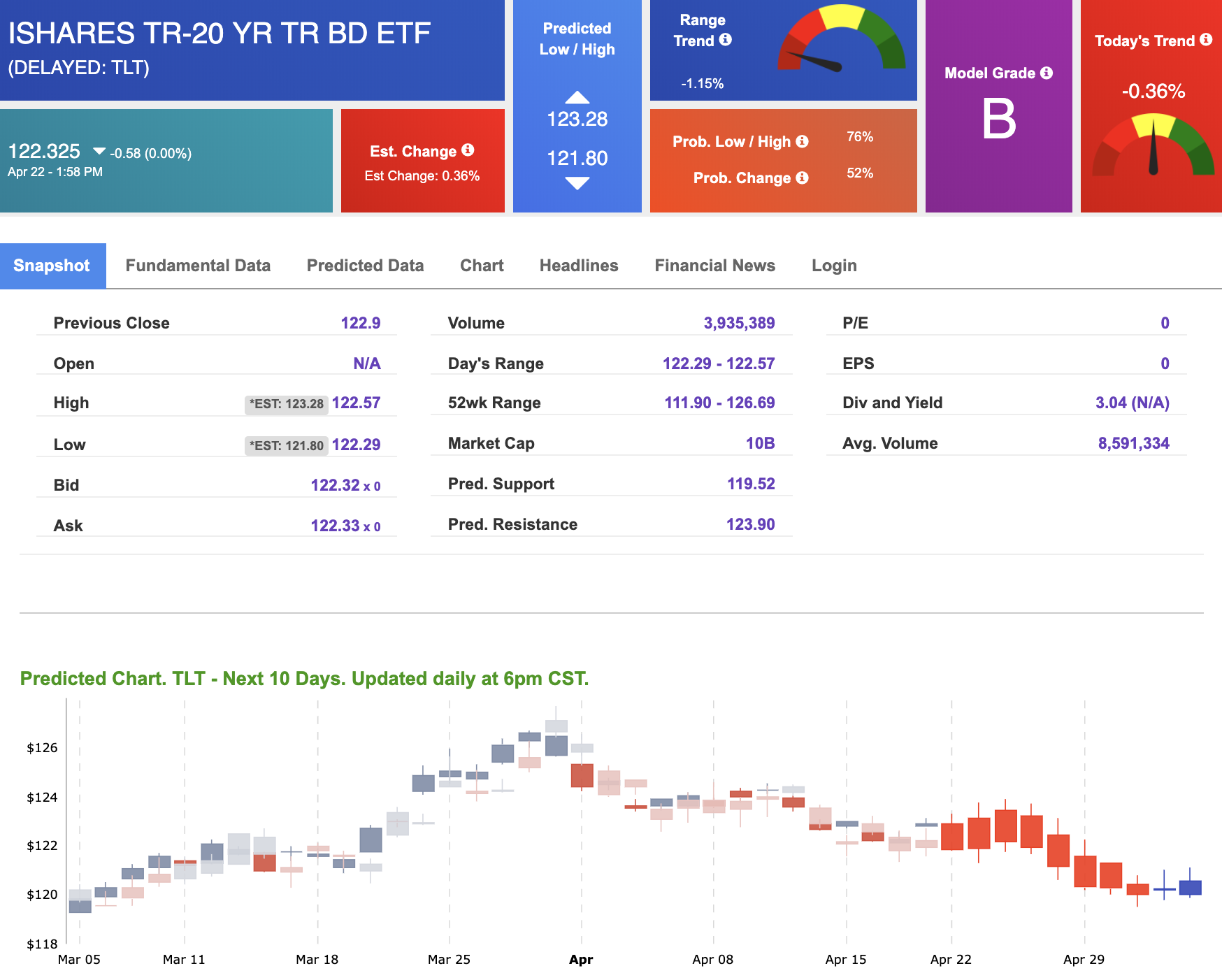Click the Pred. Resistance value 123.90
Screen dimensions: 1222x980
pos(751,524)
